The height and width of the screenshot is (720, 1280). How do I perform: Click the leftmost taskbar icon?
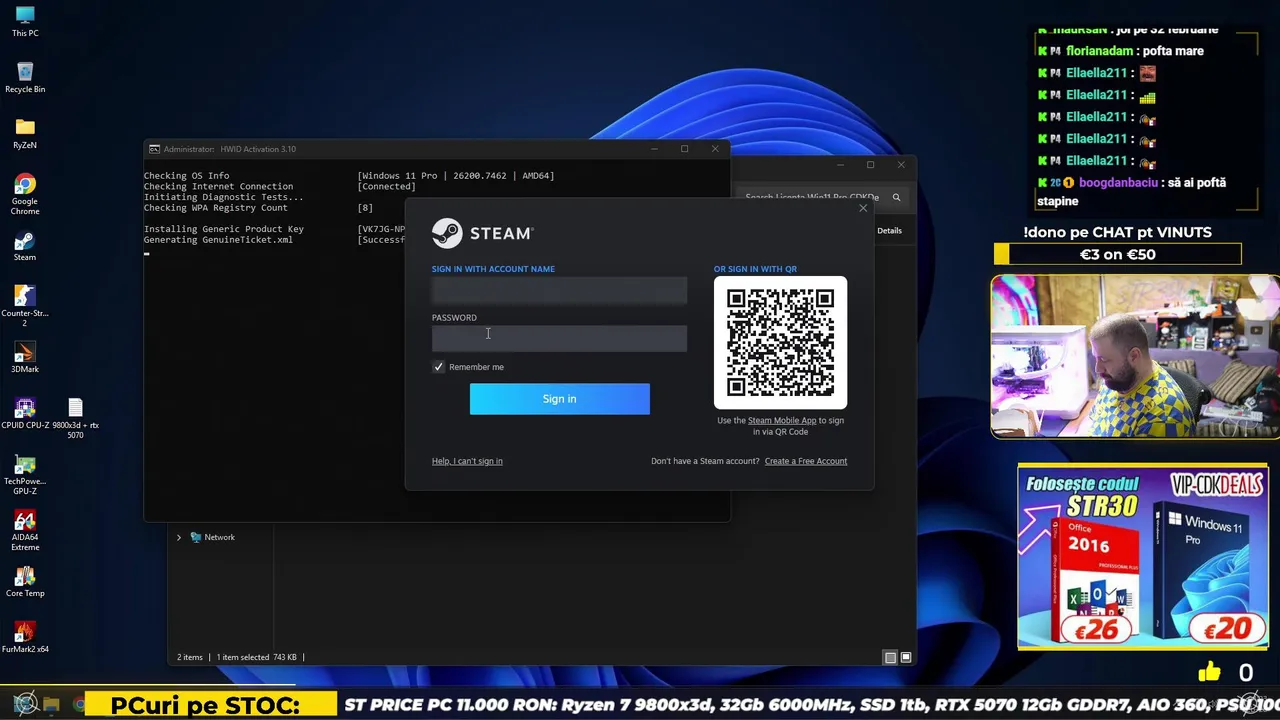click(x=25, y=703)
